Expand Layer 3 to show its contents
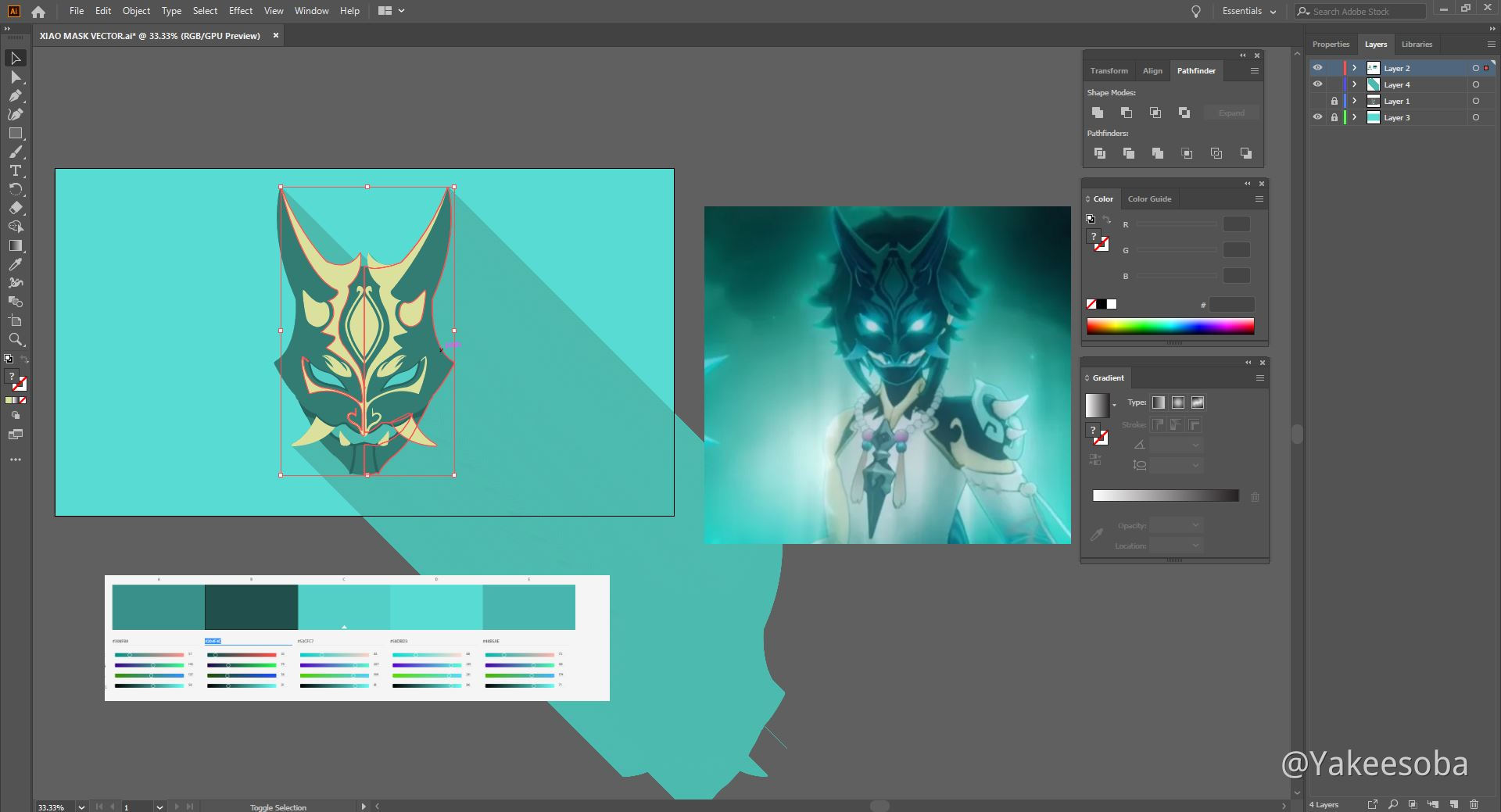Screen dimensions: 1501x812 [x=1354, y=118]
